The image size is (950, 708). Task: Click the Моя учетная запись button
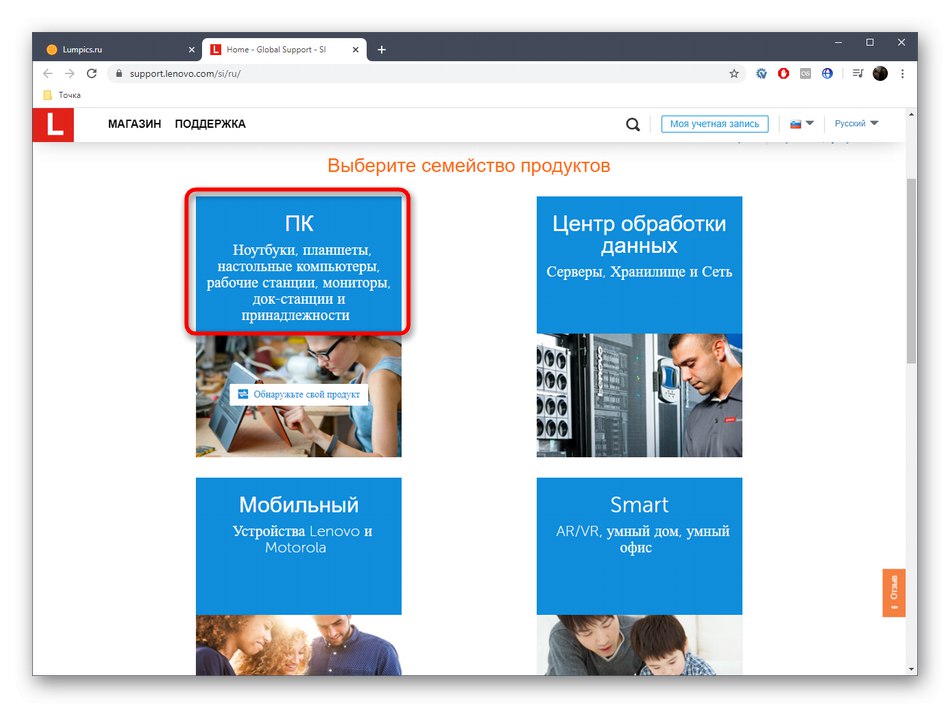(x=714, y=124)
